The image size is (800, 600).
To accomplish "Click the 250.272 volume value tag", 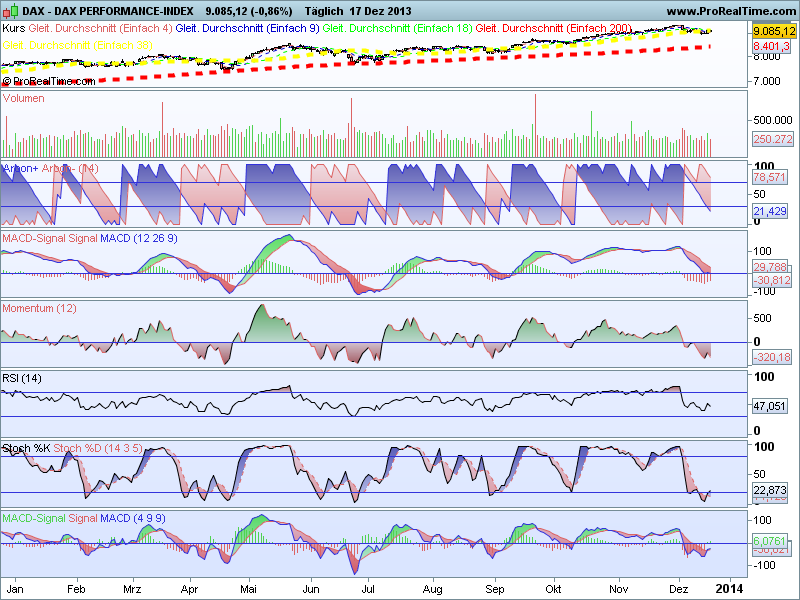I will pyautogui.click(x=773, y=139).
